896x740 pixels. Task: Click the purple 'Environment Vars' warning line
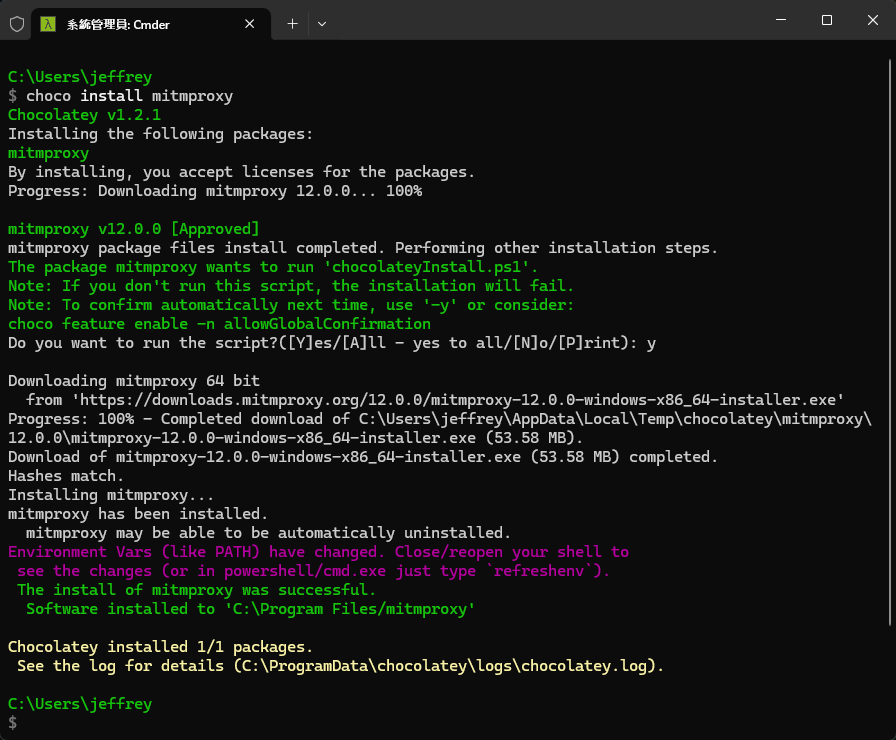(x=318, y=552)
